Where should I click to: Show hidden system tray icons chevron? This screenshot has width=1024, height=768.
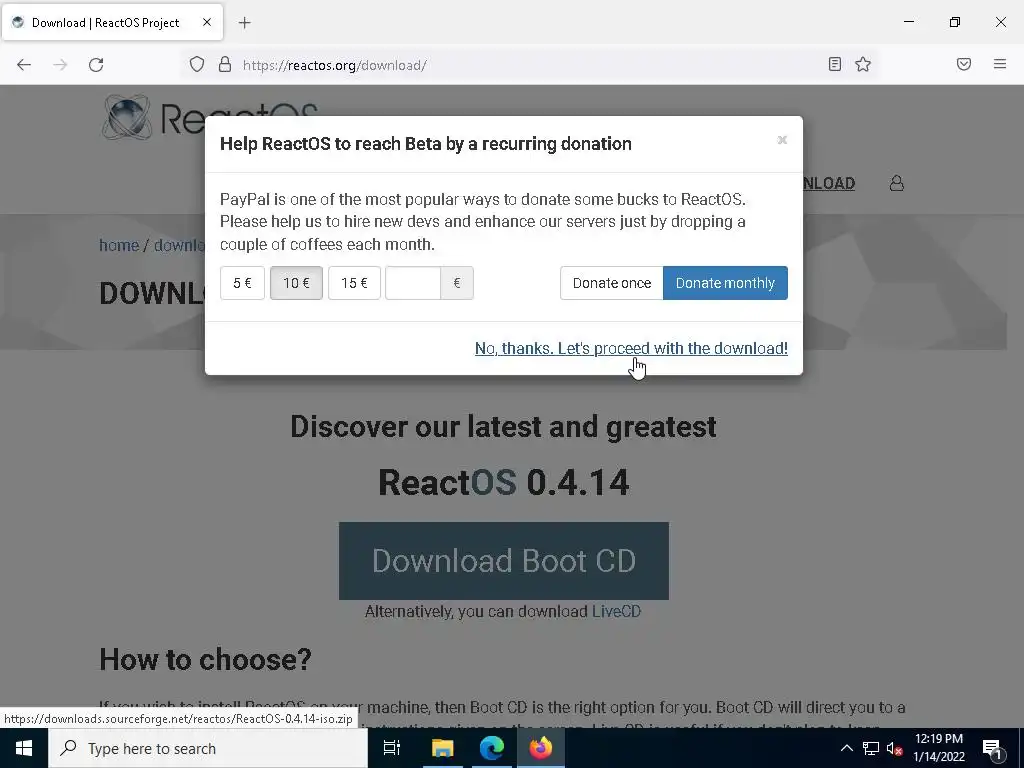click(x=846, y=748)
